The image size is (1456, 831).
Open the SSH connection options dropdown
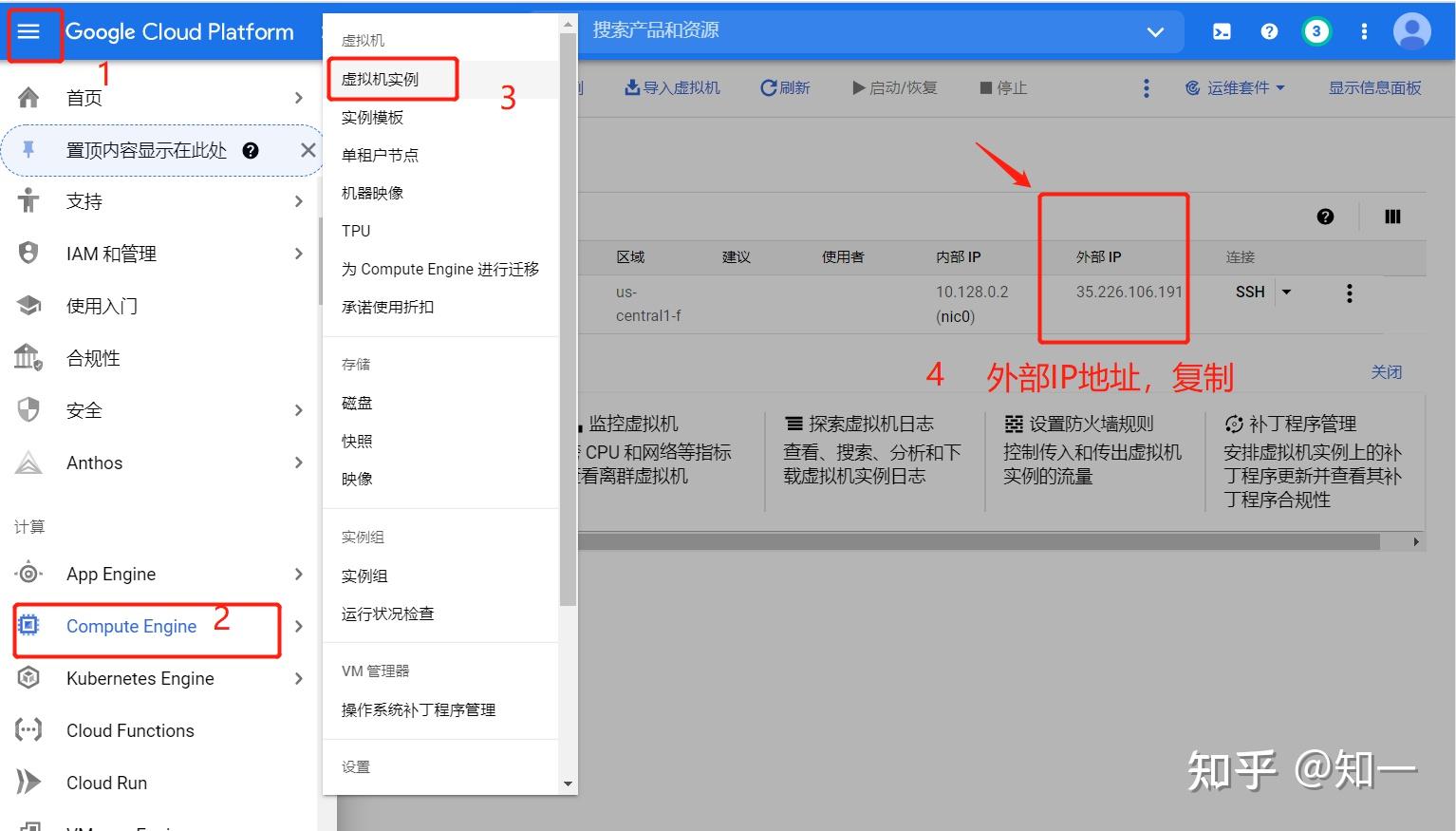pos(1287,293)
